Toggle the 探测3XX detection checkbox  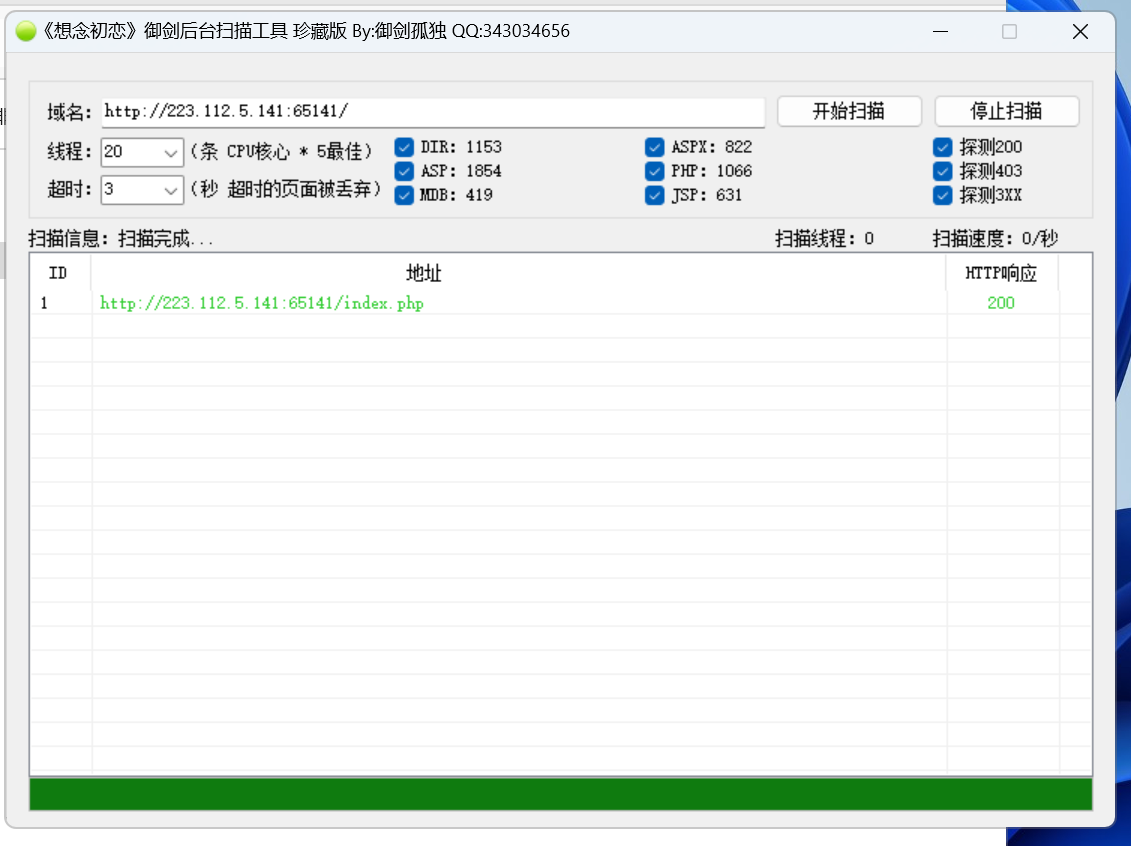click(x=941, y=195)
